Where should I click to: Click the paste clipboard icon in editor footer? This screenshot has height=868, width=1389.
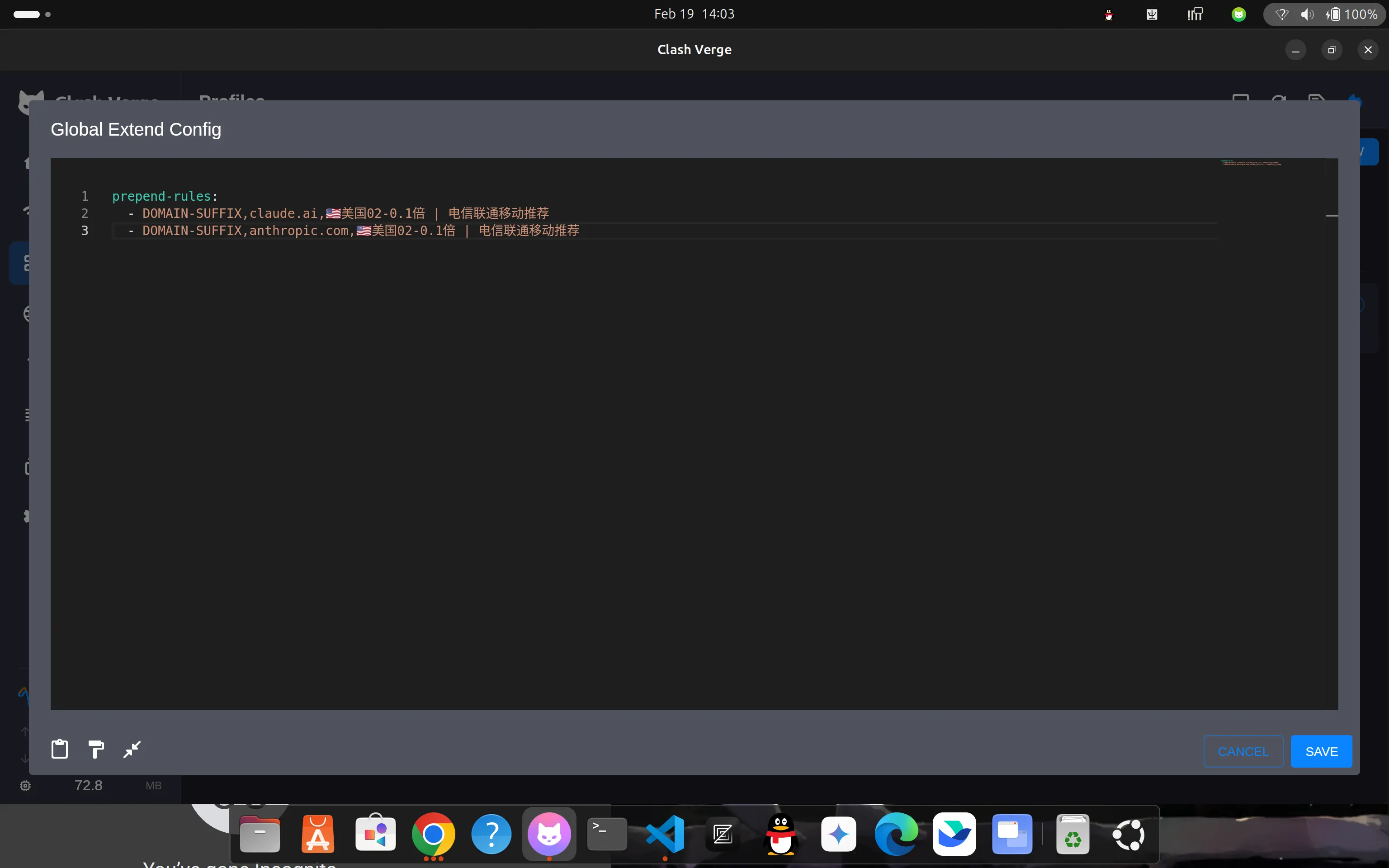[x=60, y=749]
